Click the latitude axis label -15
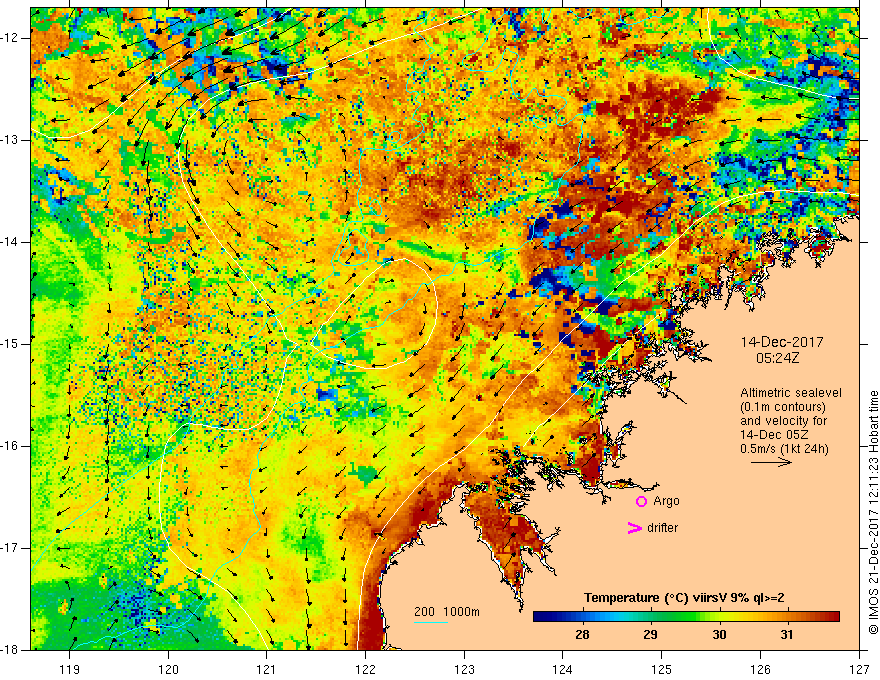The width and height of the screenshot is (880, 680). tap(11, 344)
